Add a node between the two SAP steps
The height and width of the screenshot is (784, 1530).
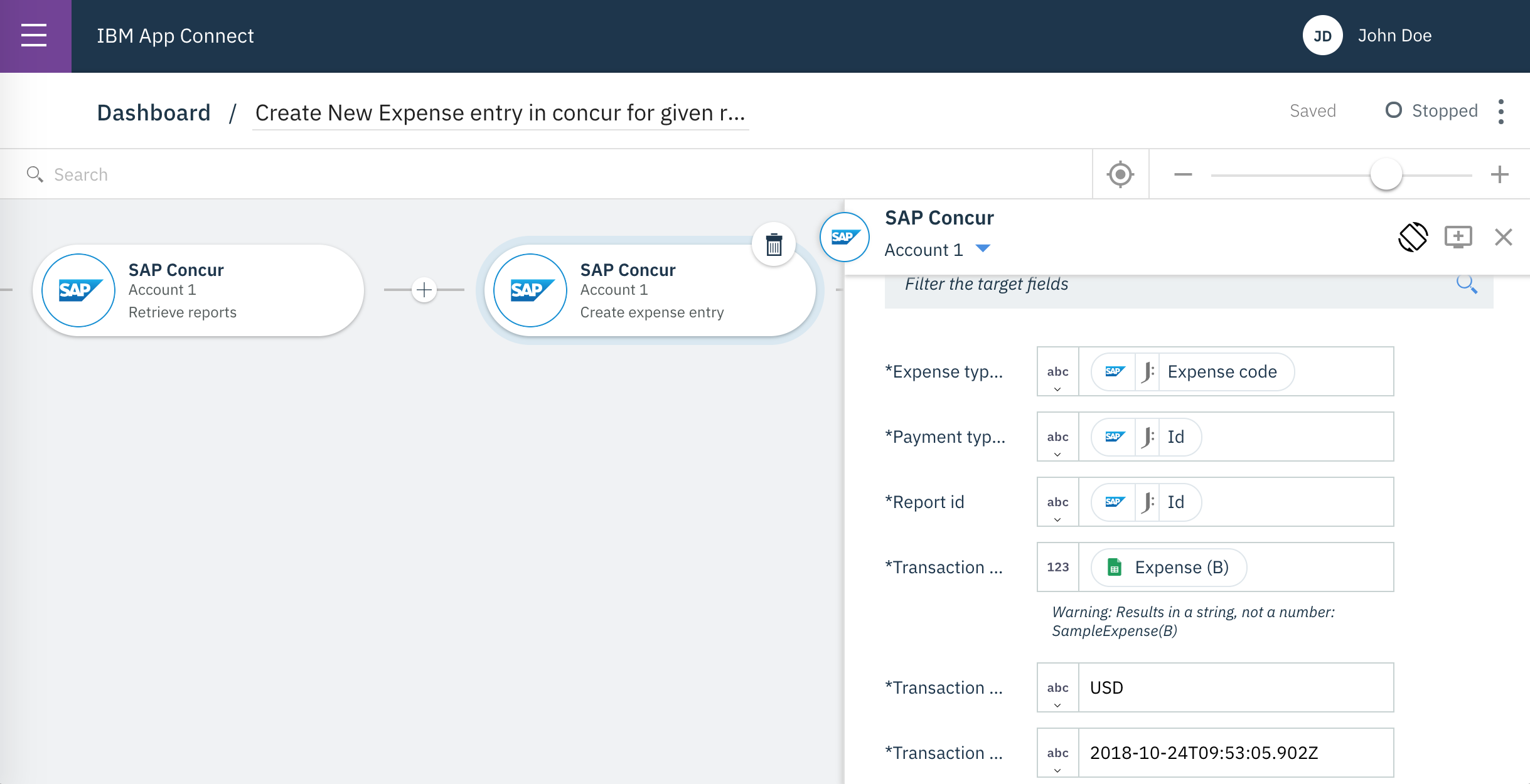coord(424,290)
